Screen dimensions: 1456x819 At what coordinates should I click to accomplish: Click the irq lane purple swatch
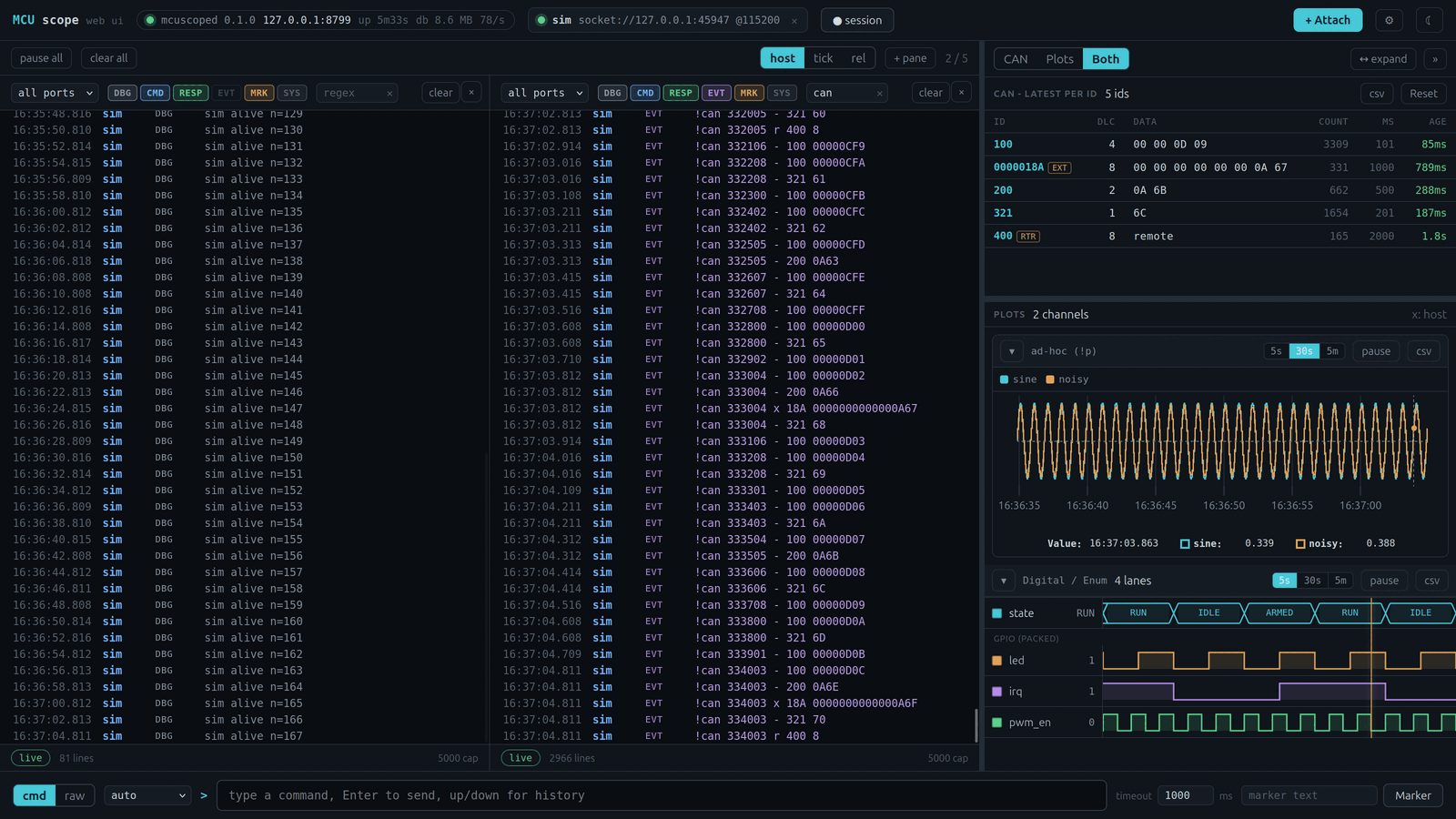[x=996, y=692]
